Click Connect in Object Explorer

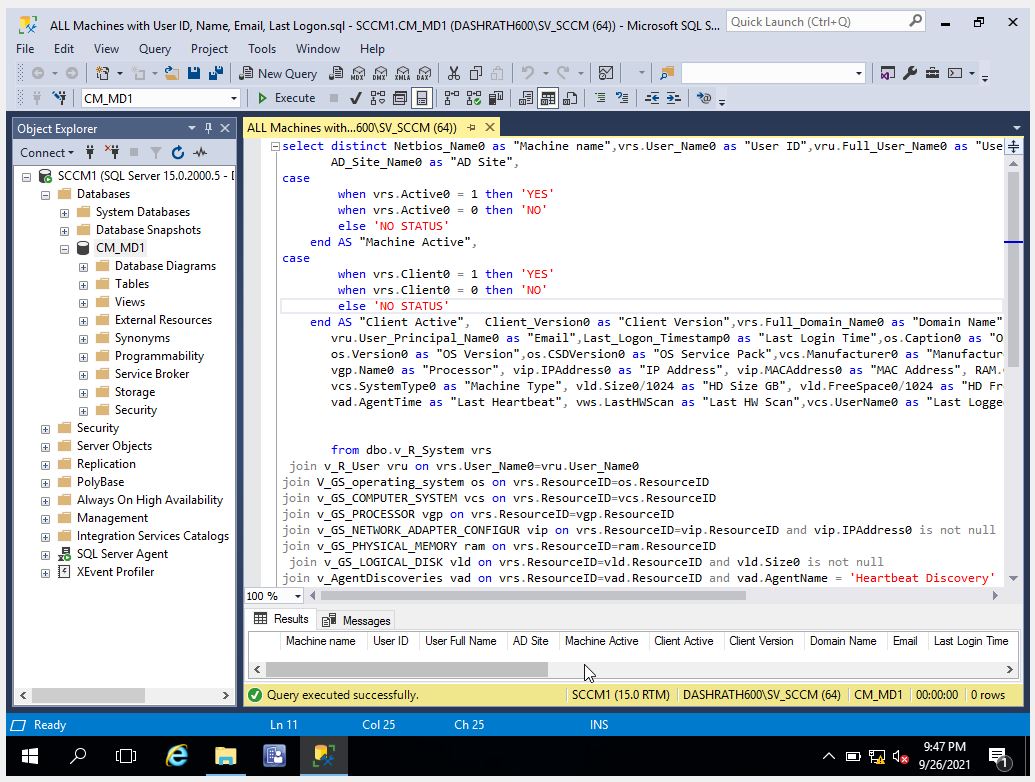45,152
